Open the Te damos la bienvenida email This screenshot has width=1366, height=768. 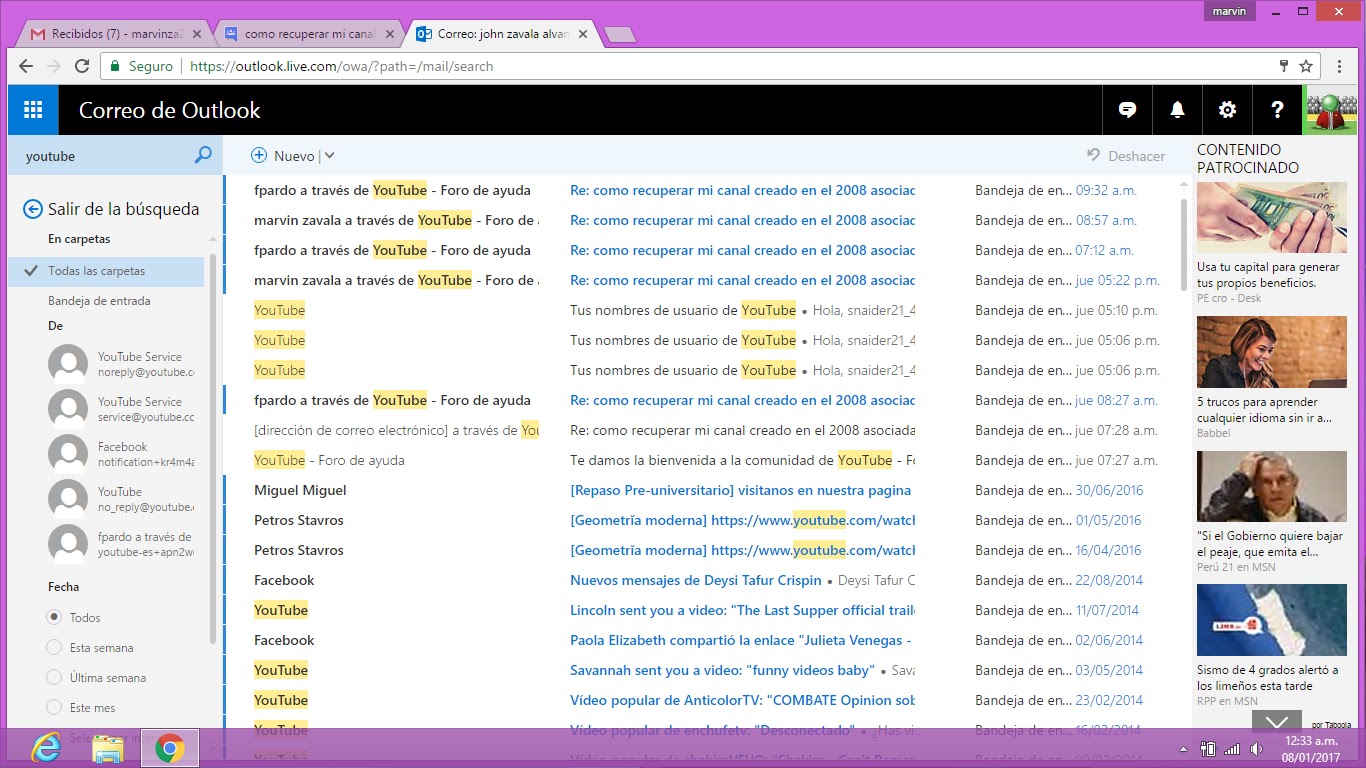[700, 460]
